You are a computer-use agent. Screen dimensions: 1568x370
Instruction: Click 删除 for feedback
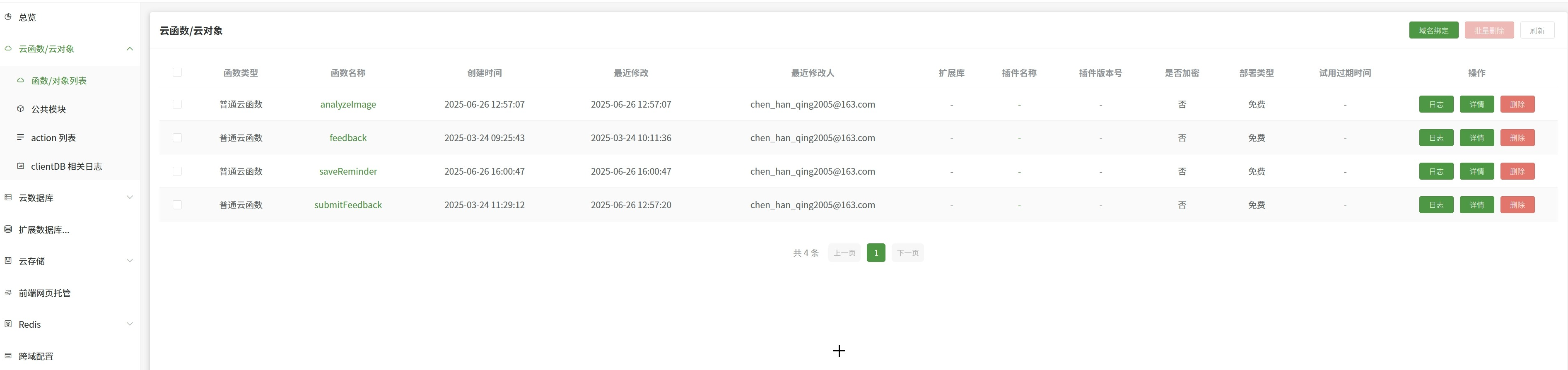1517,137
